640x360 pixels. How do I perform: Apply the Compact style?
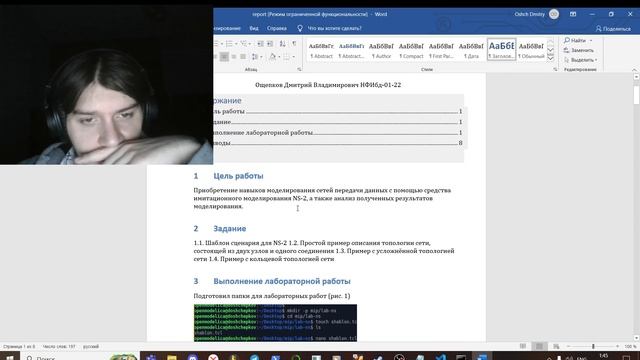(411, 50)
